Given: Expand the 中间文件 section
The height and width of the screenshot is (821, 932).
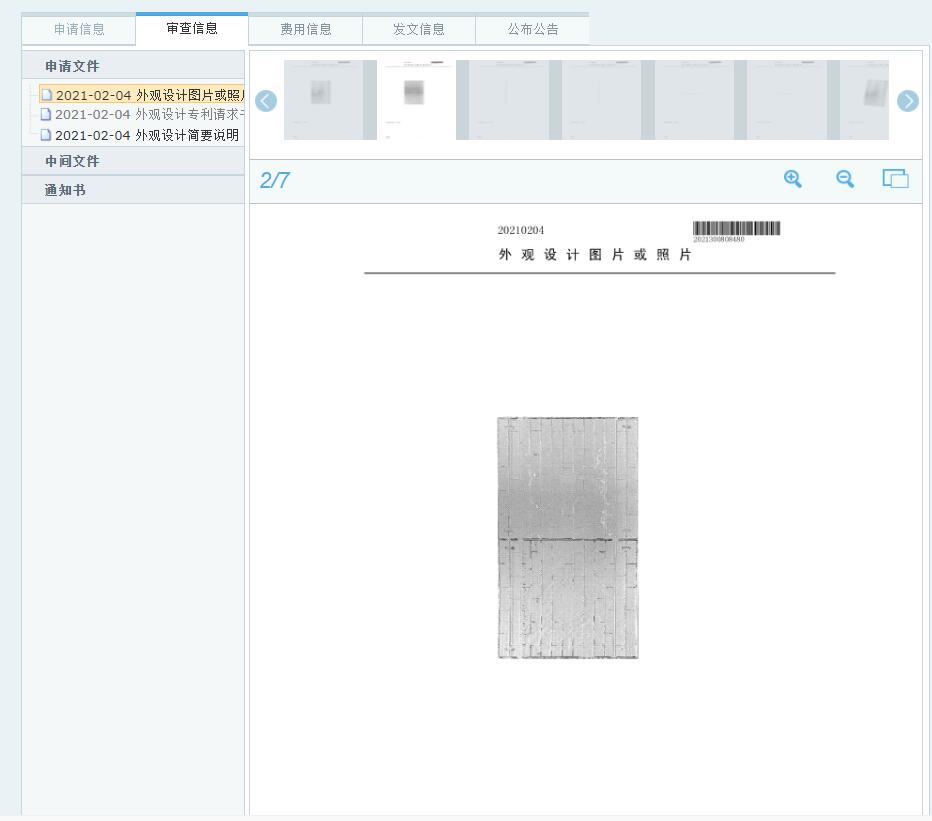Looking at the screenshot, I should [72, 161].
